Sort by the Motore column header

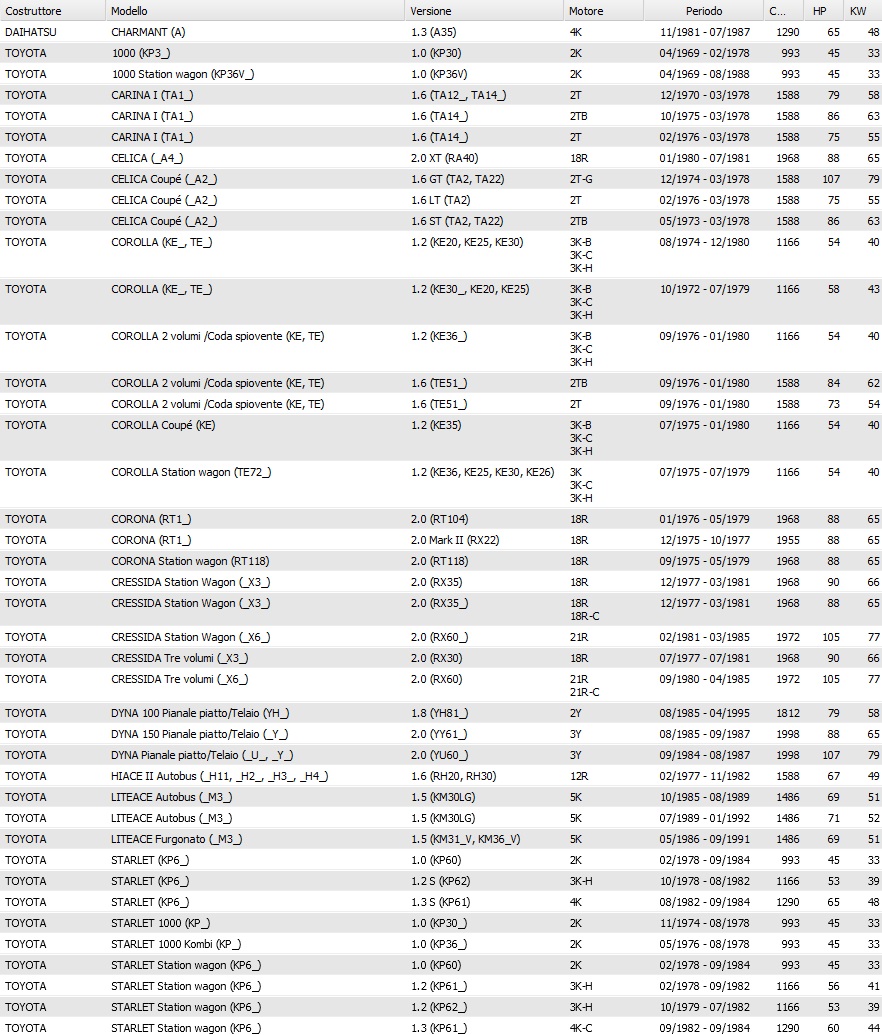pos(603,11)
